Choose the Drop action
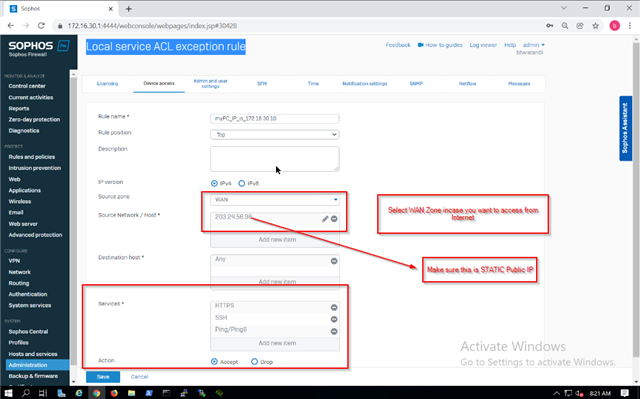Viewport: 640px width, 399px height. click(x=254, y=361)
